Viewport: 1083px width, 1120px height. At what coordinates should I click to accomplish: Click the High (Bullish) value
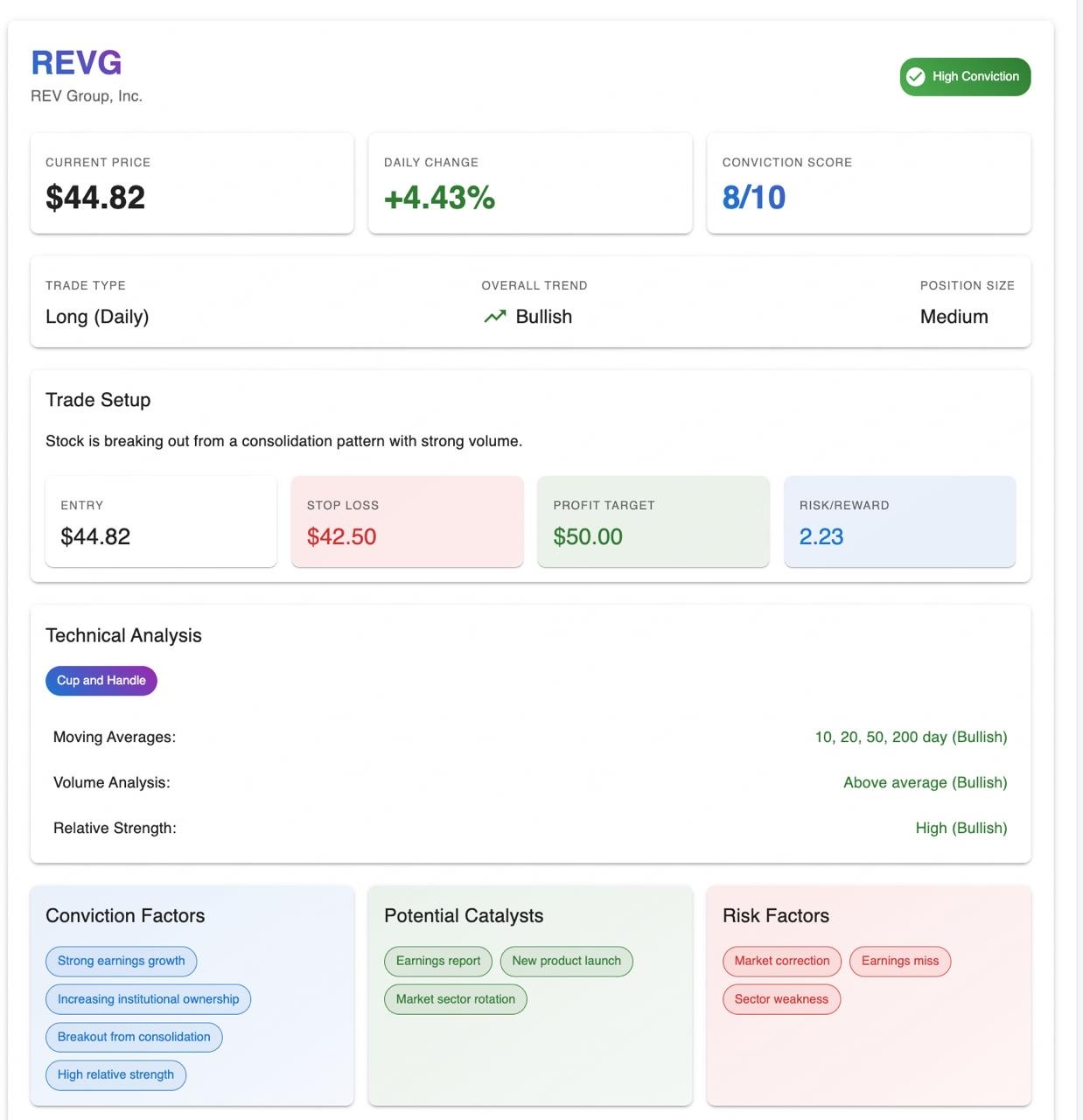(961, 828)
